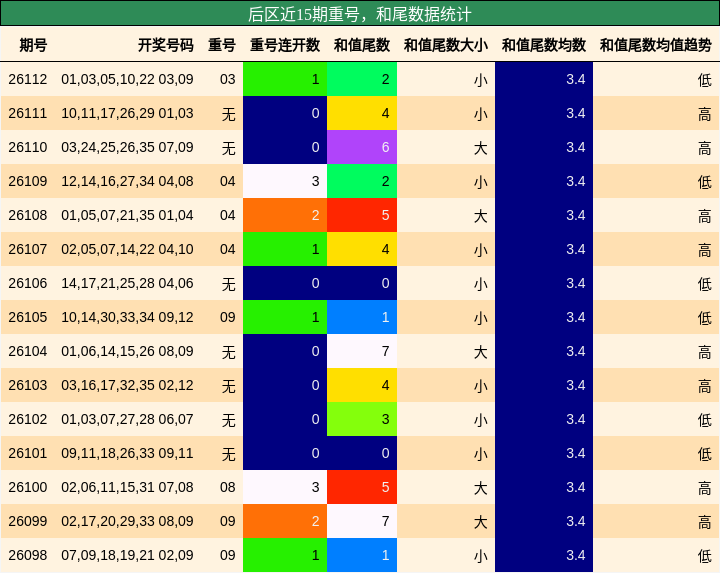Image resolution: width=720 pixels, height=573 pixels.
Task: Click trend 低 in row 26112
Action: (x=705, y=80)
